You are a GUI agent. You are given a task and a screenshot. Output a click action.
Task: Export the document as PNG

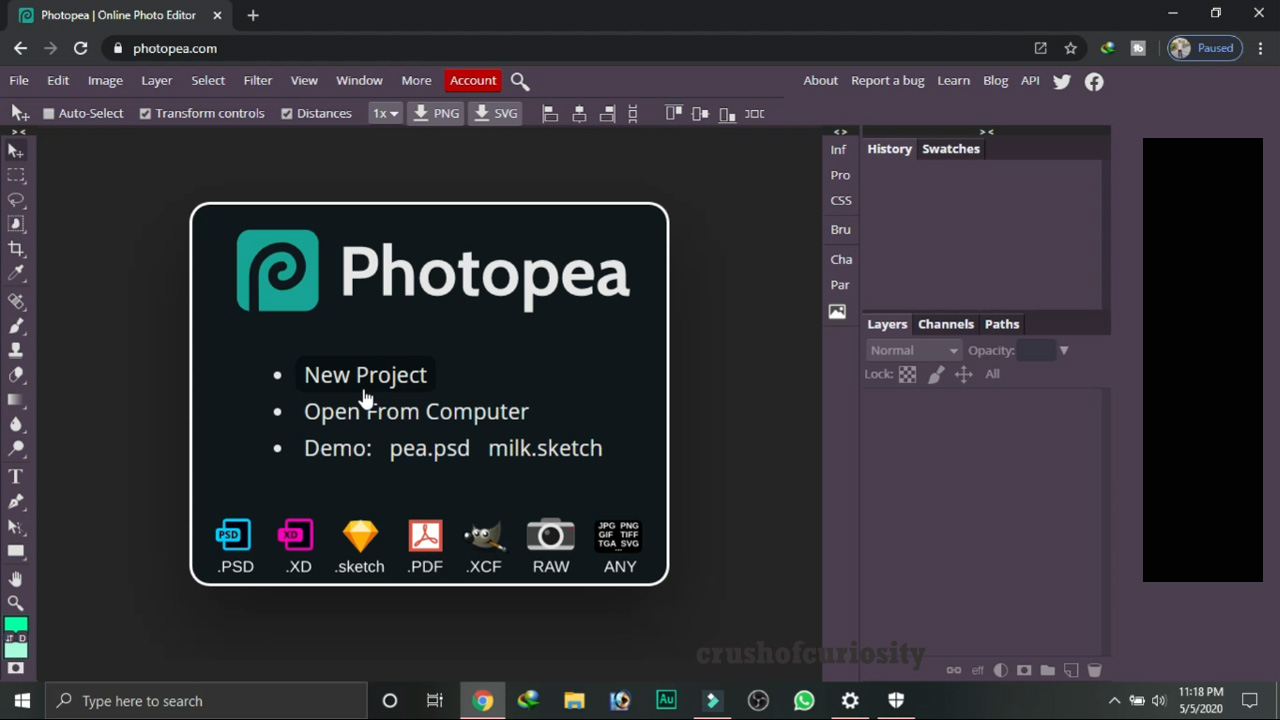436,113
